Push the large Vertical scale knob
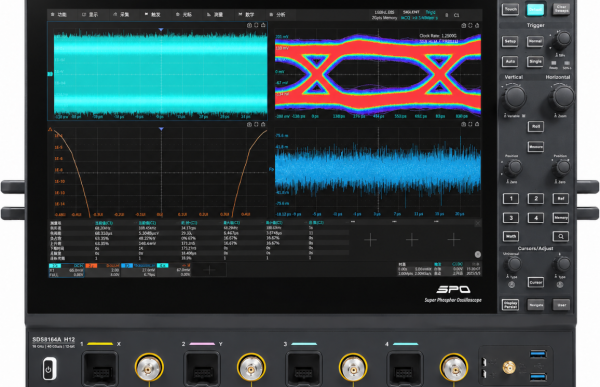 pyautogui.click(x=515, y=96)
